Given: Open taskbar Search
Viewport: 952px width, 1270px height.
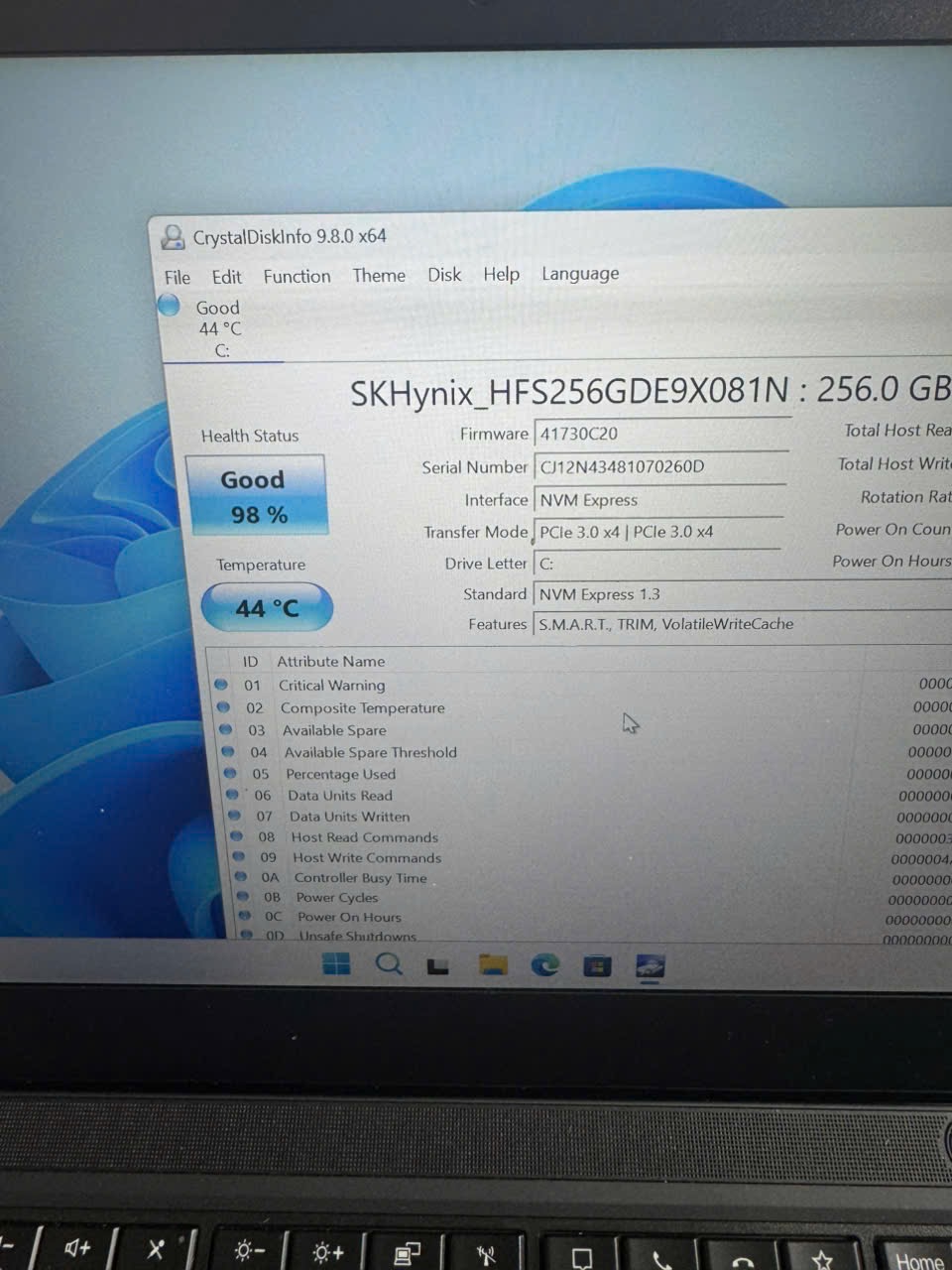Looking at the screenshot, I should point(389,963).
